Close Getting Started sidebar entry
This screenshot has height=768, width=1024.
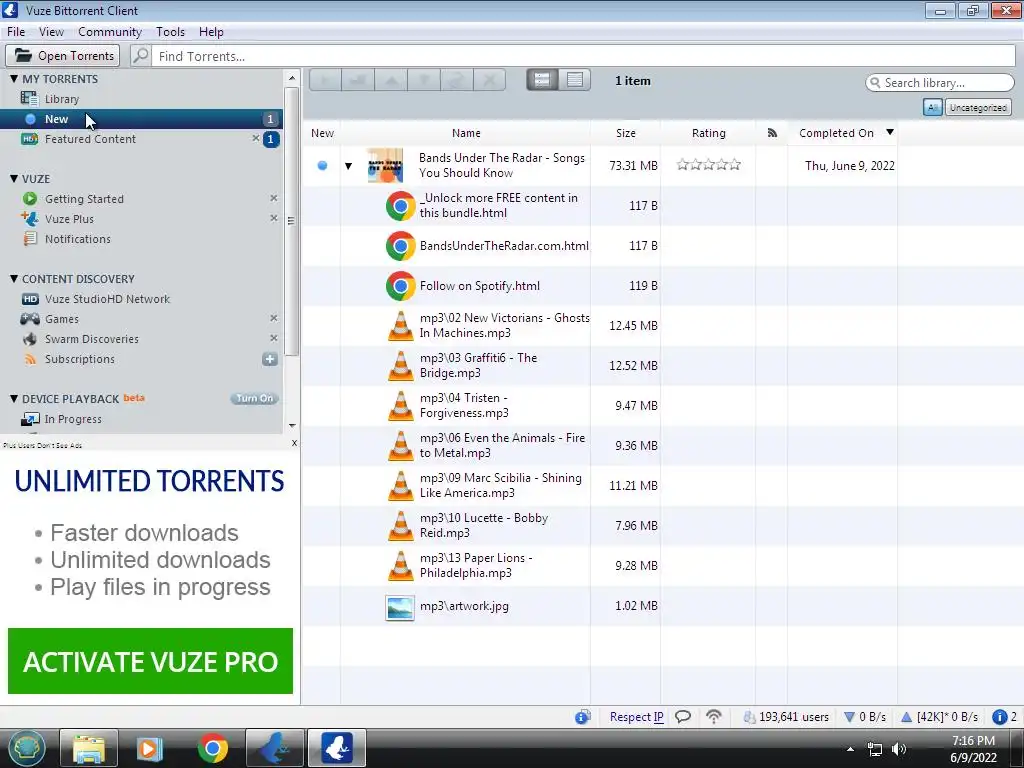coord(274,198)
